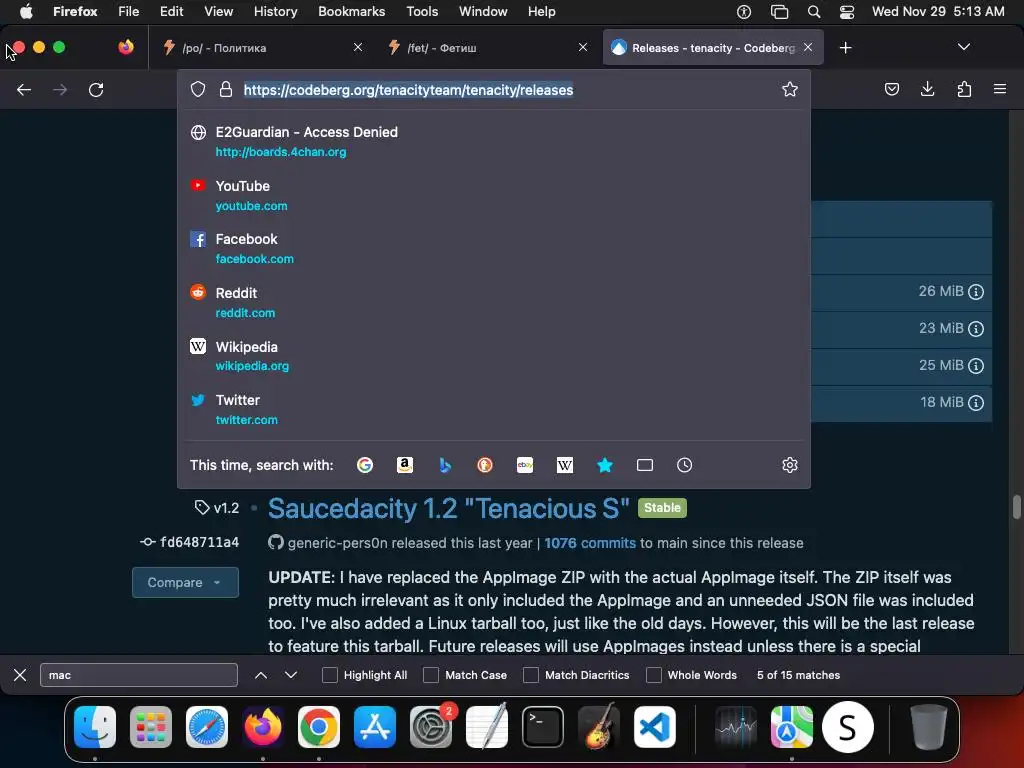Jump to previous find match
1024x768 pixels.
[x=261, y=675]
